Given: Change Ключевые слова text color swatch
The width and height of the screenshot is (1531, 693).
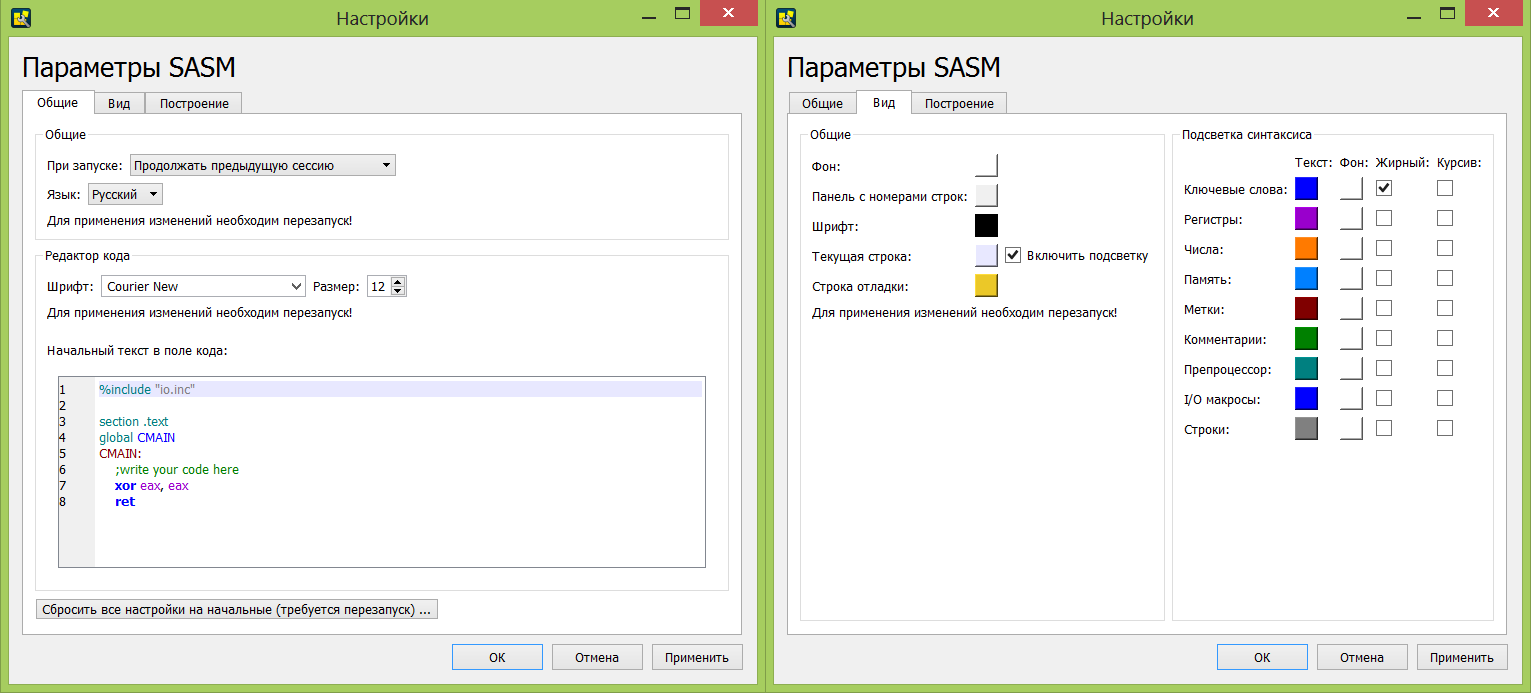Looking at the screenshot, I should 1306,188.
